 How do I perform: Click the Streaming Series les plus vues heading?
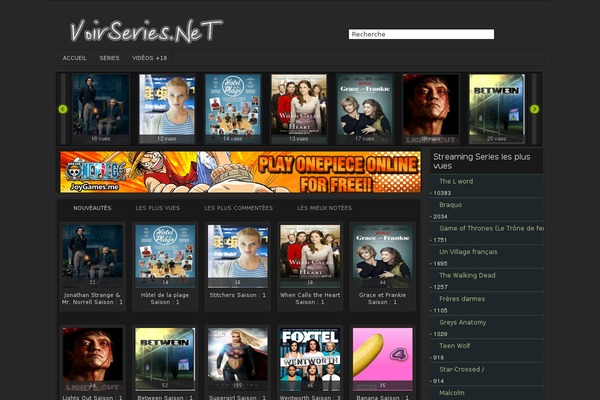[x=482, y=161]
